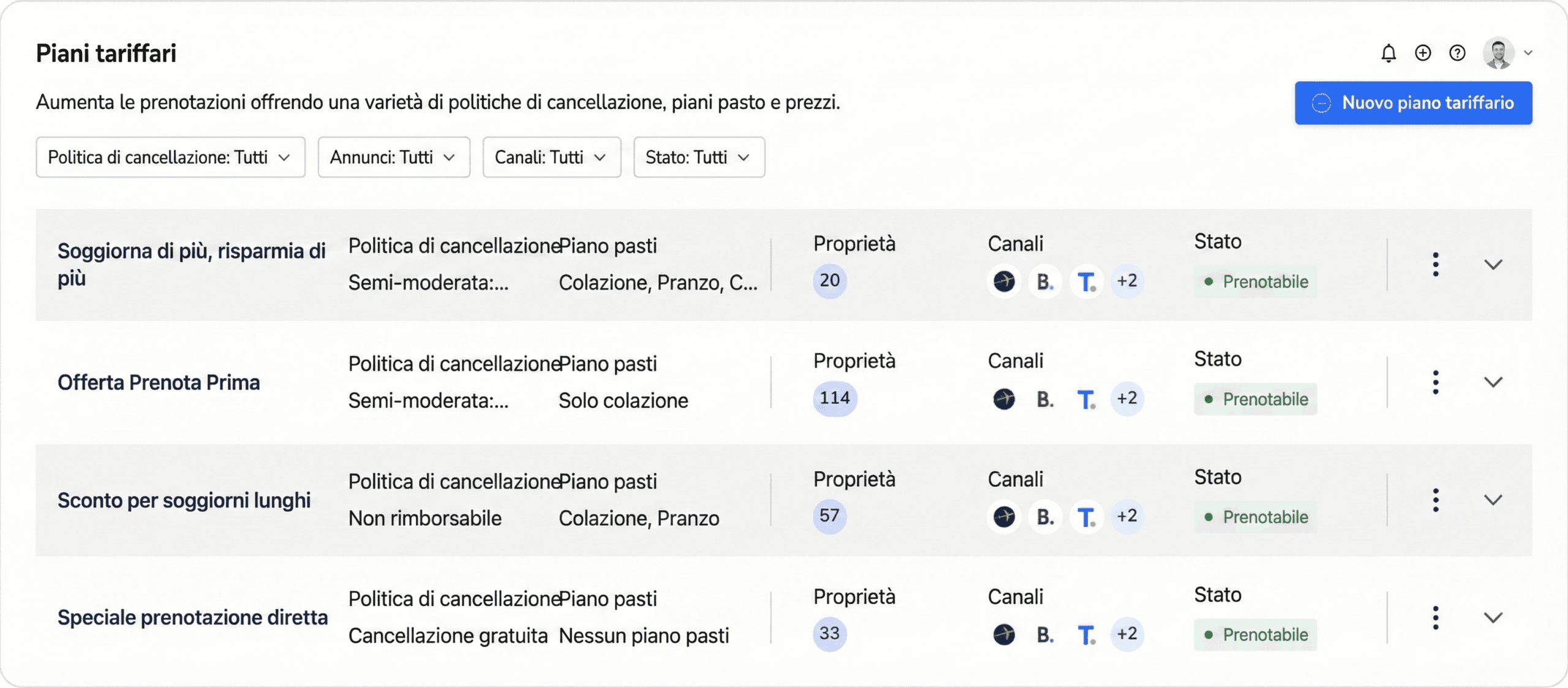Screen dimensions: 1568x688
Task: Open three-dot menu for Sconto per soggiorni lunghi
Action: [x=1435, y=500]
